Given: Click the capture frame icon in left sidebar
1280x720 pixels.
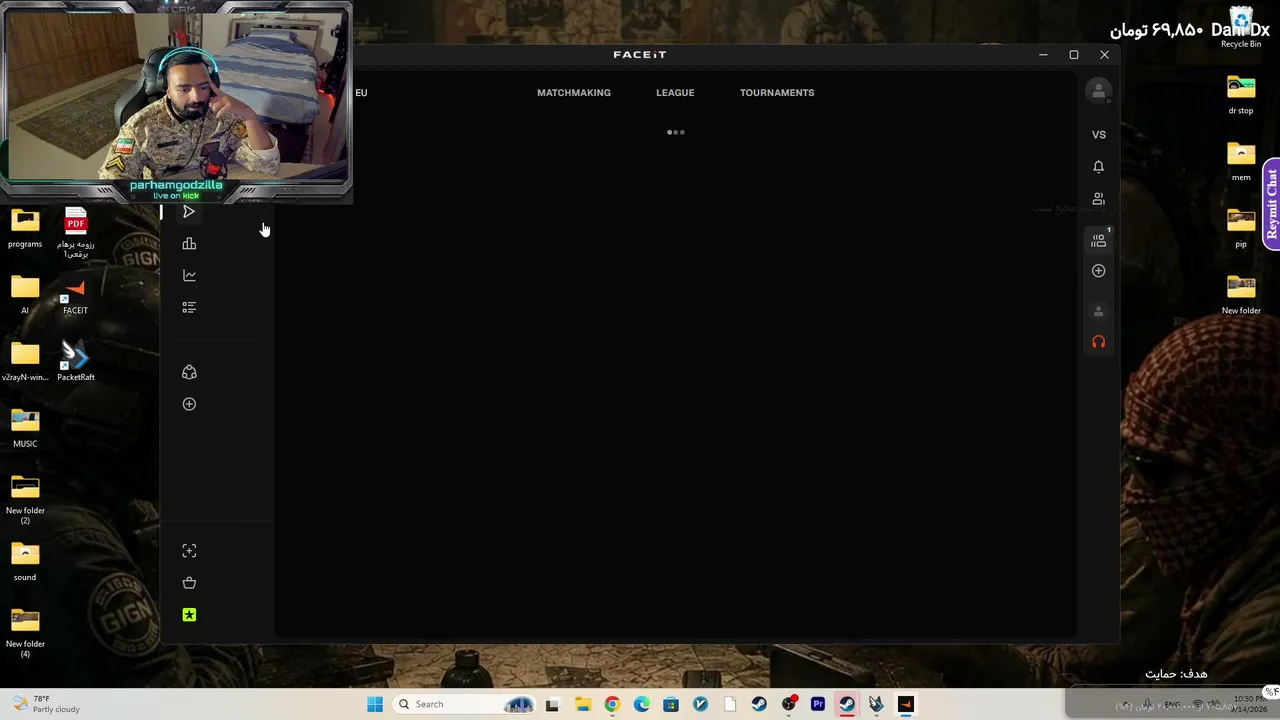Looking at the screenshot, I should 189,551.
